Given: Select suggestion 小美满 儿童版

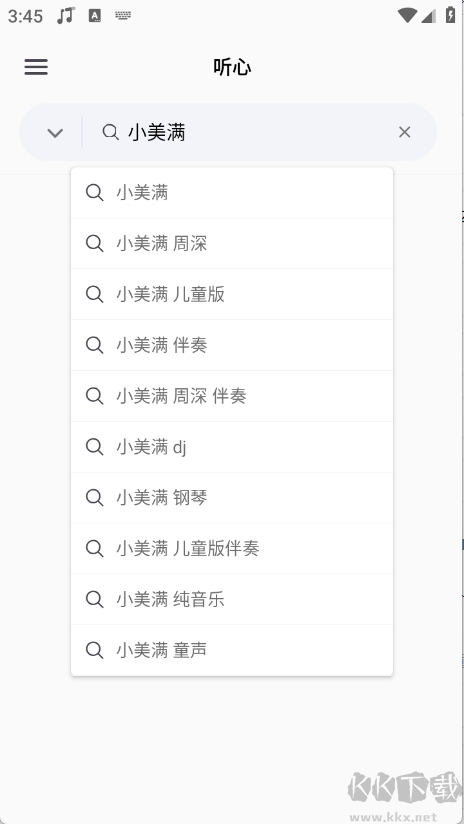Looking at the screenshot, I should point(232,294).
